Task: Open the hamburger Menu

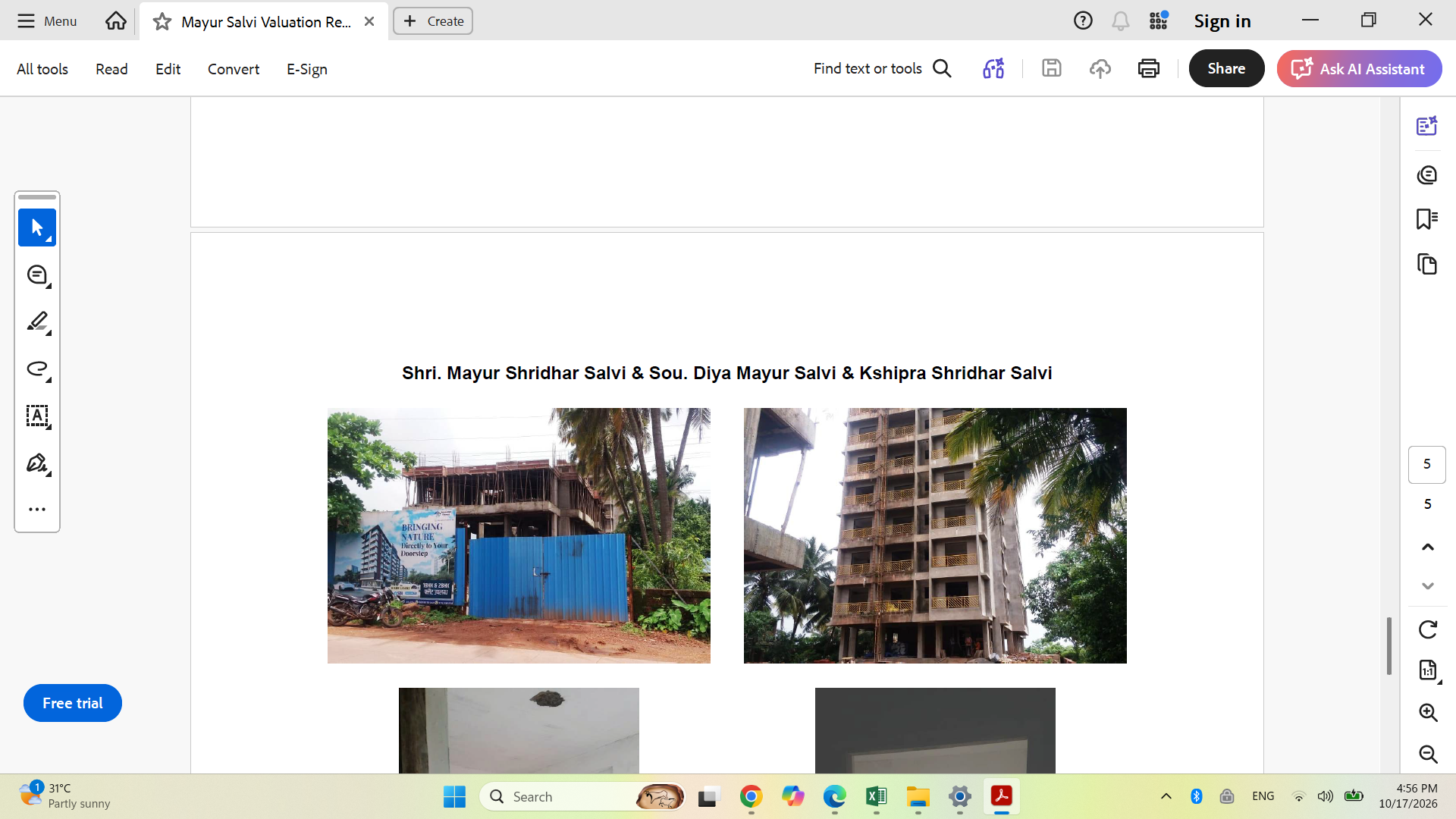Action: click(x=47, y=20)
